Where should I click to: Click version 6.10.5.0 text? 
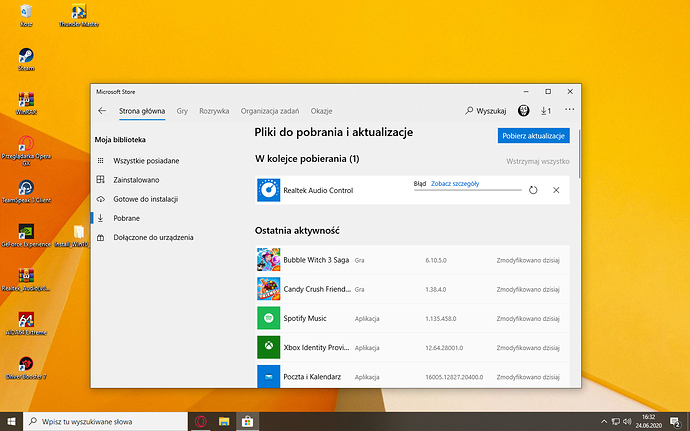(436, 260)
